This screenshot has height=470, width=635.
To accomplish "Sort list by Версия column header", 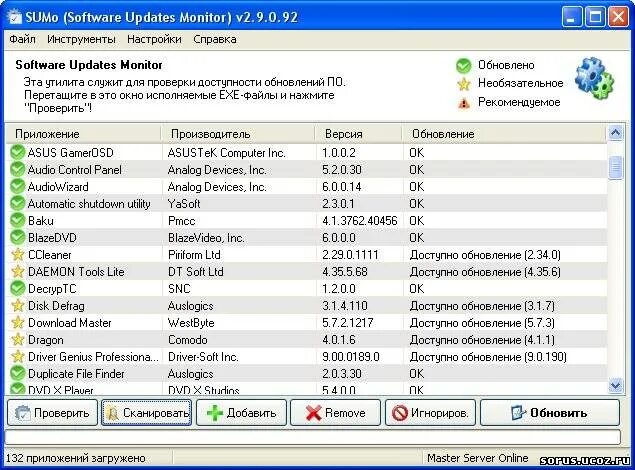I will coord(358,134).
